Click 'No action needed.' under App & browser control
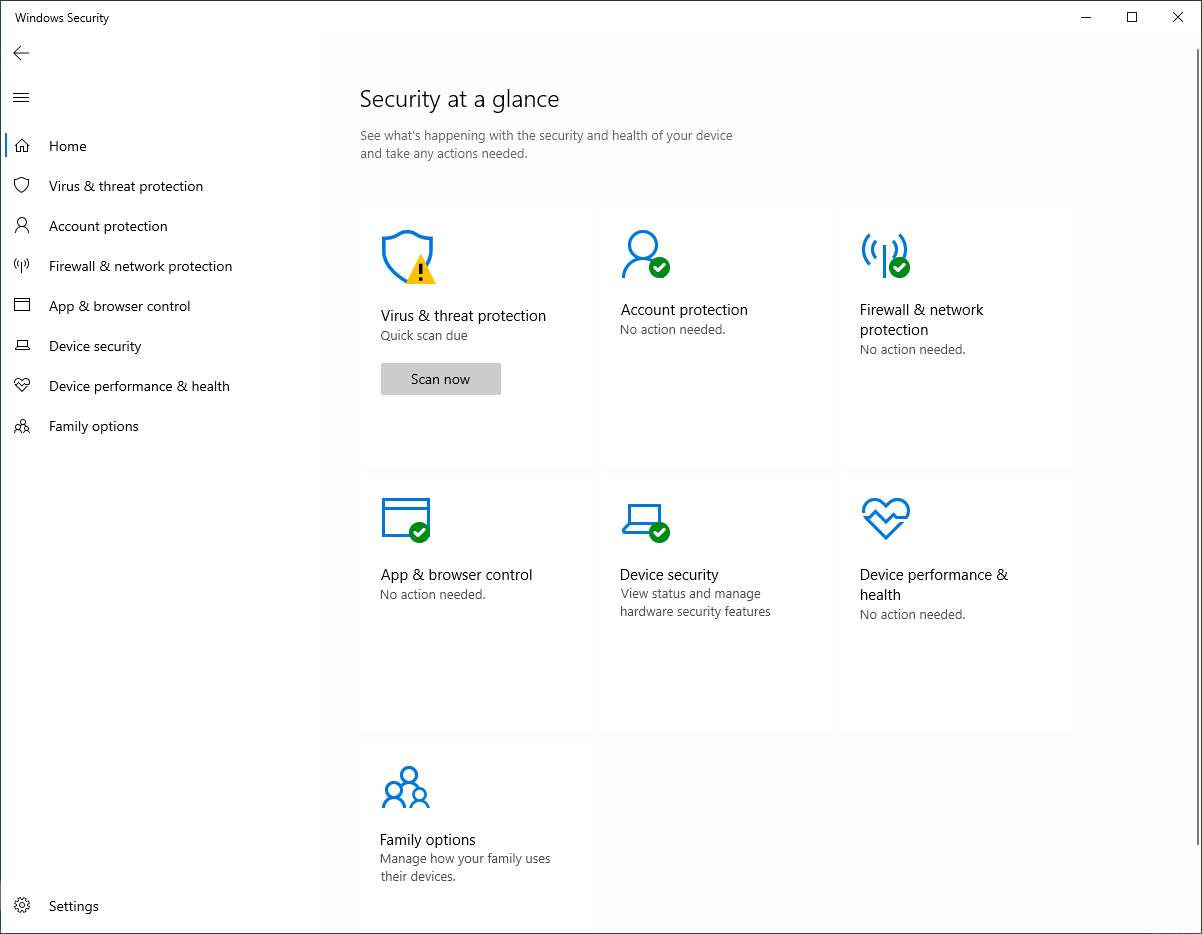This screenshot has width=1202, height=934. [433, 595]
